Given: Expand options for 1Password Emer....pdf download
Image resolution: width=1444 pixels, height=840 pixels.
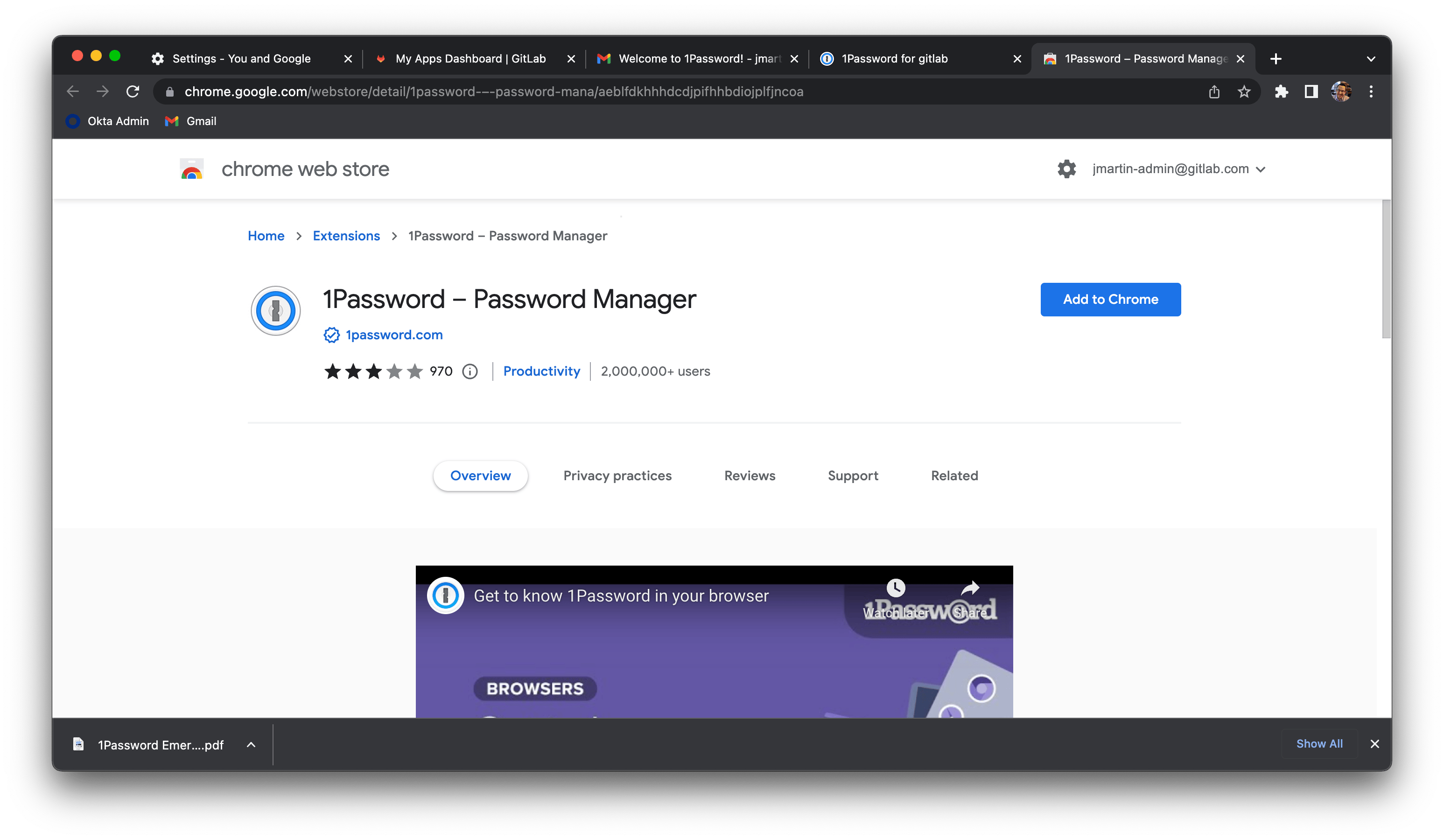Looking at the screenshot, I should tap(251, 745).
